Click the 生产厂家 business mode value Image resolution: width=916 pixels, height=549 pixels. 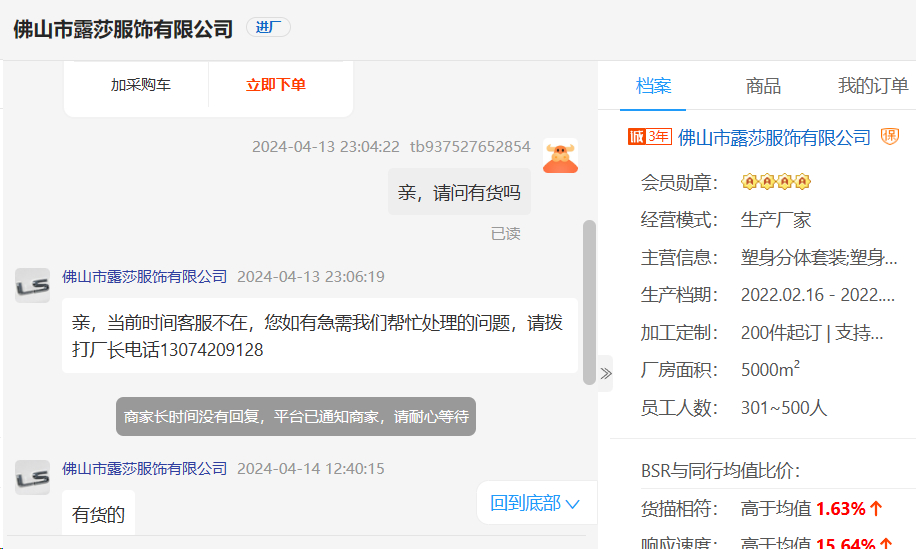point(776,220)
